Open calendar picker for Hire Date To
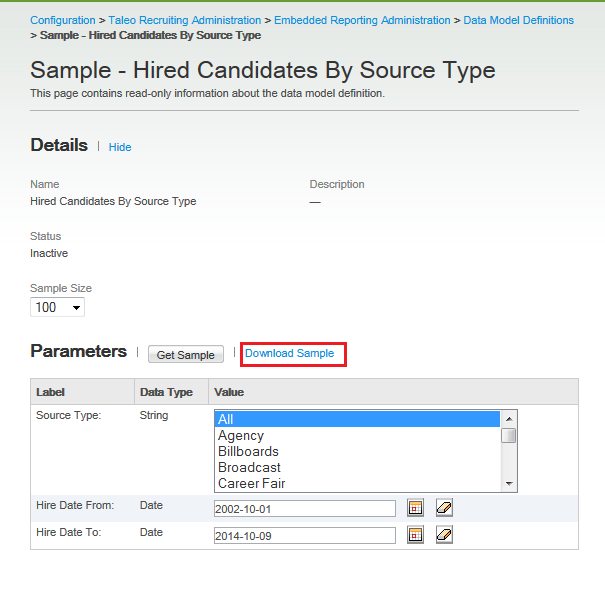Screen dimensions: 605x593 415,534
